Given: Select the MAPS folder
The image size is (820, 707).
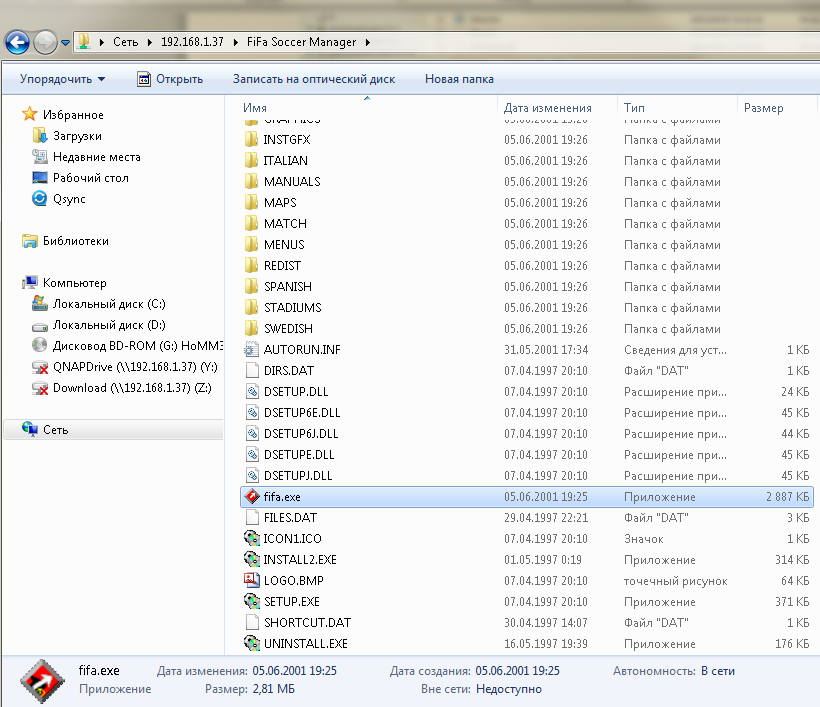Looking at the screenshot, I should [x=280, y=202].
